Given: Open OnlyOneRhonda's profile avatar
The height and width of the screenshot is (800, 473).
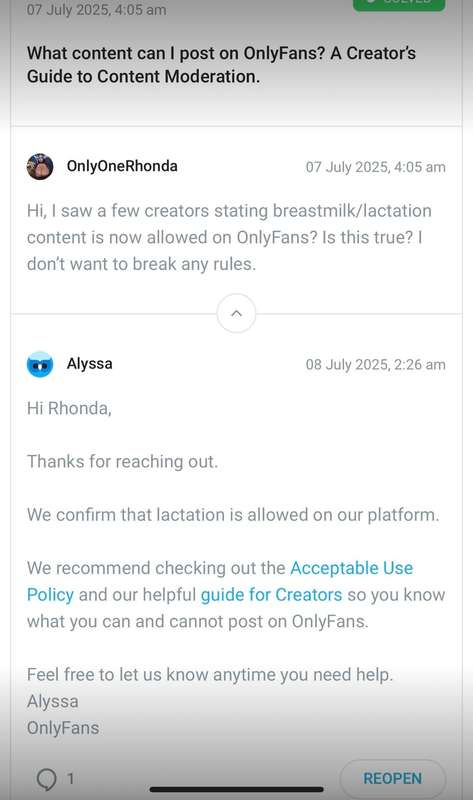Looking at the screenshot, I should coord(40,166).
